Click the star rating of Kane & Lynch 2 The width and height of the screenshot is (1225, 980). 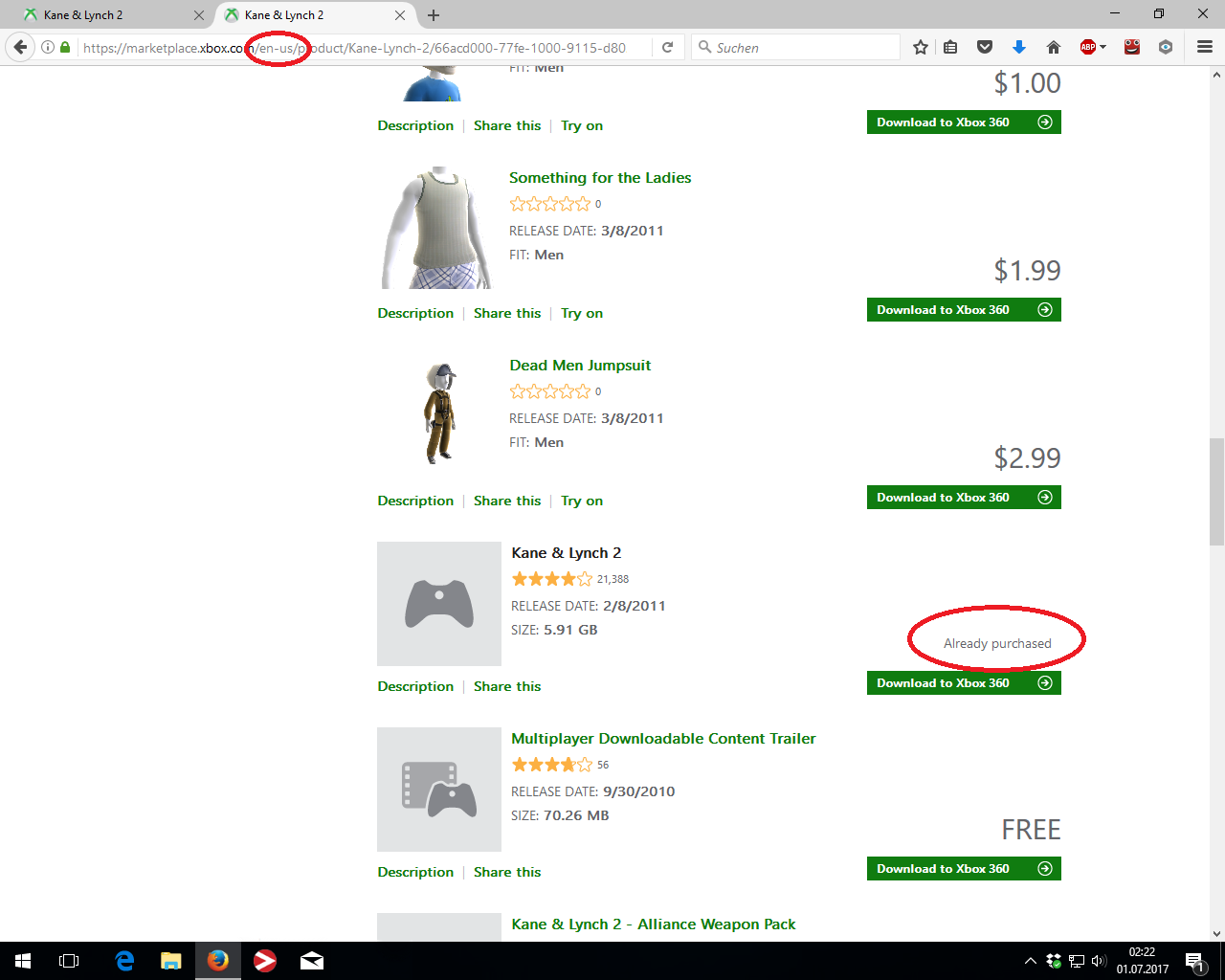[x=552, y=579]
